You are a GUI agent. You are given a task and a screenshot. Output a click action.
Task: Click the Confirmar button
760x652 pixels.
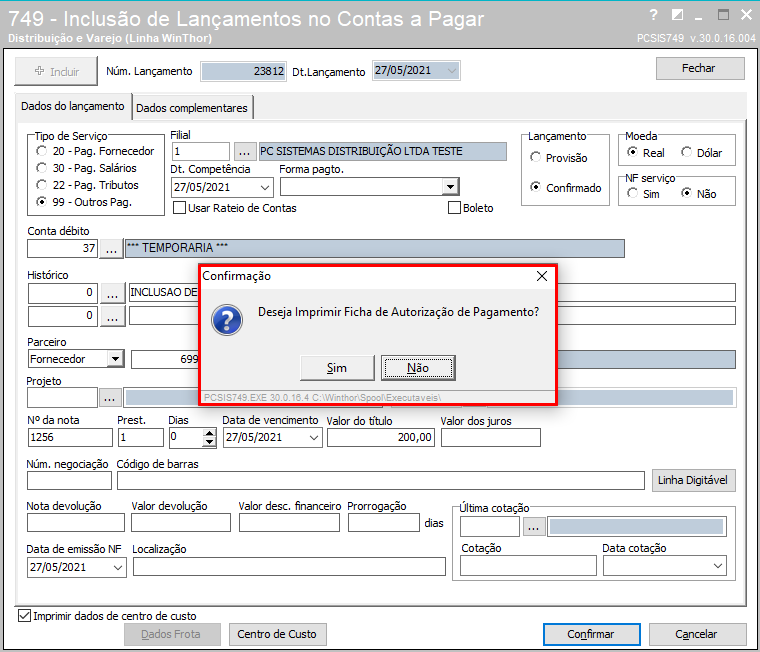point(591,634)
